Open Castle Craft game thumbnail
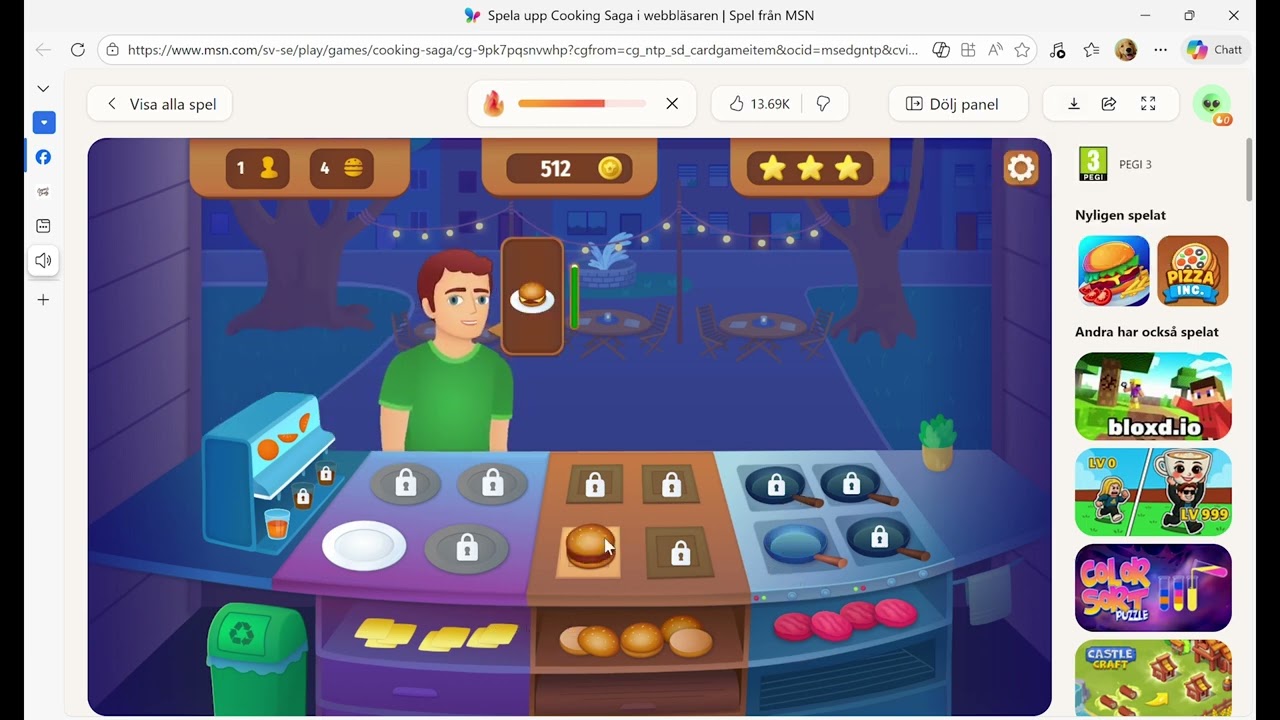 tap(1153, 678)
